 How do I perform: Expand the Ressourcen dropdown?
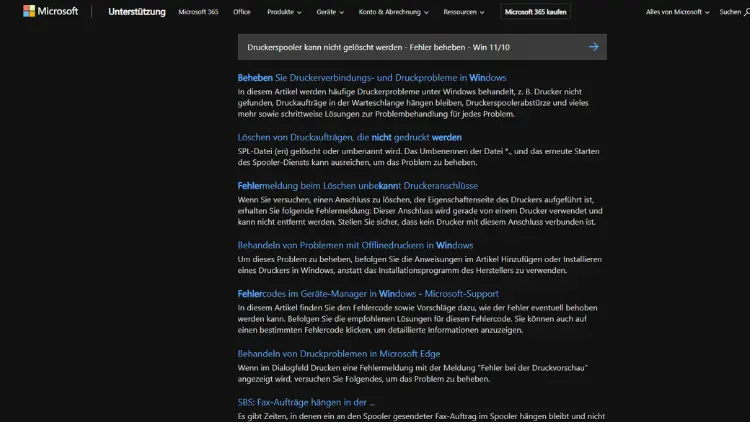[463, 12]
